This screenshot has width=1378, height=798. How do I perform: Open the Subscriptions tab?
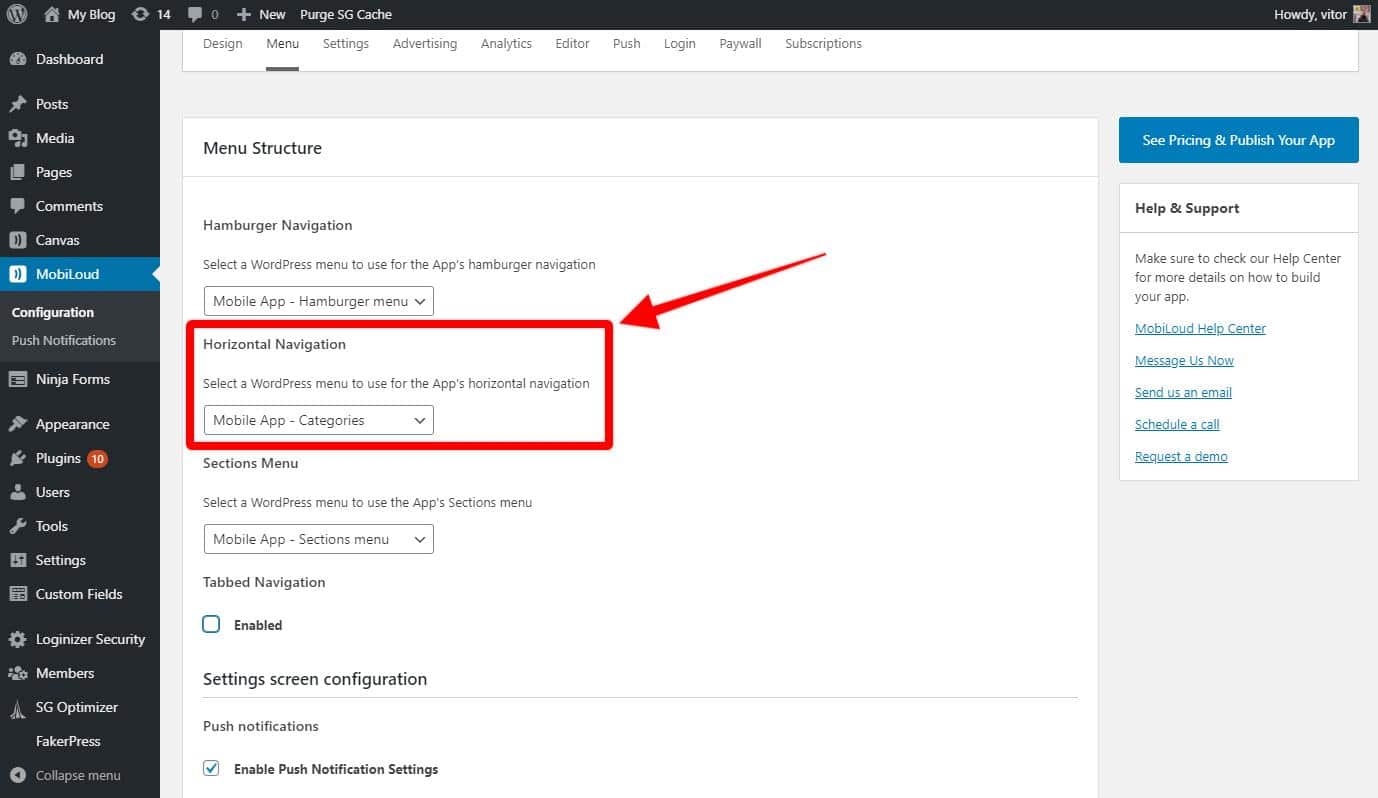point(823,44)
